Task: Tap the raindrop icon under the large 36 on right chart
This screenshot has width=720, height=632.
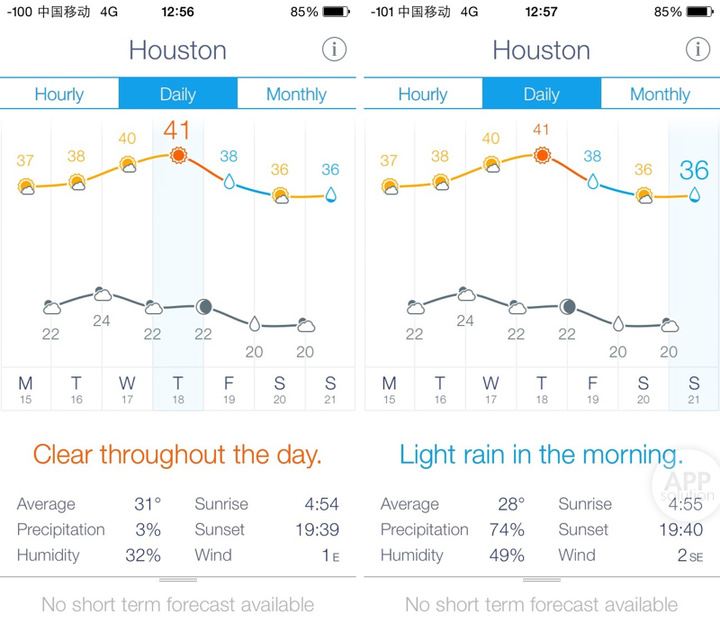Action: point(694,197)
